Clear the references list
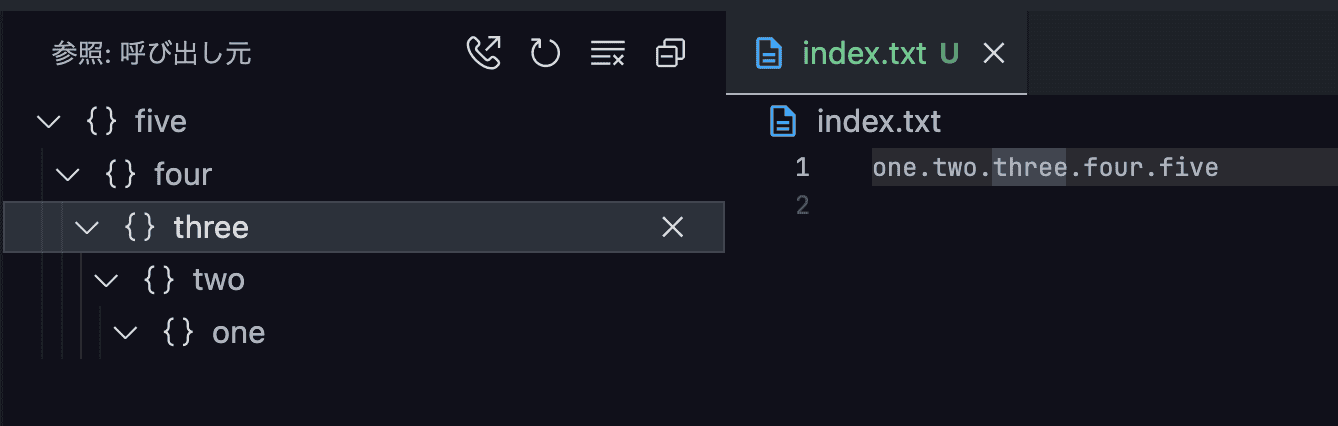This screenshot has width=1338, height=426. (607, 53)
